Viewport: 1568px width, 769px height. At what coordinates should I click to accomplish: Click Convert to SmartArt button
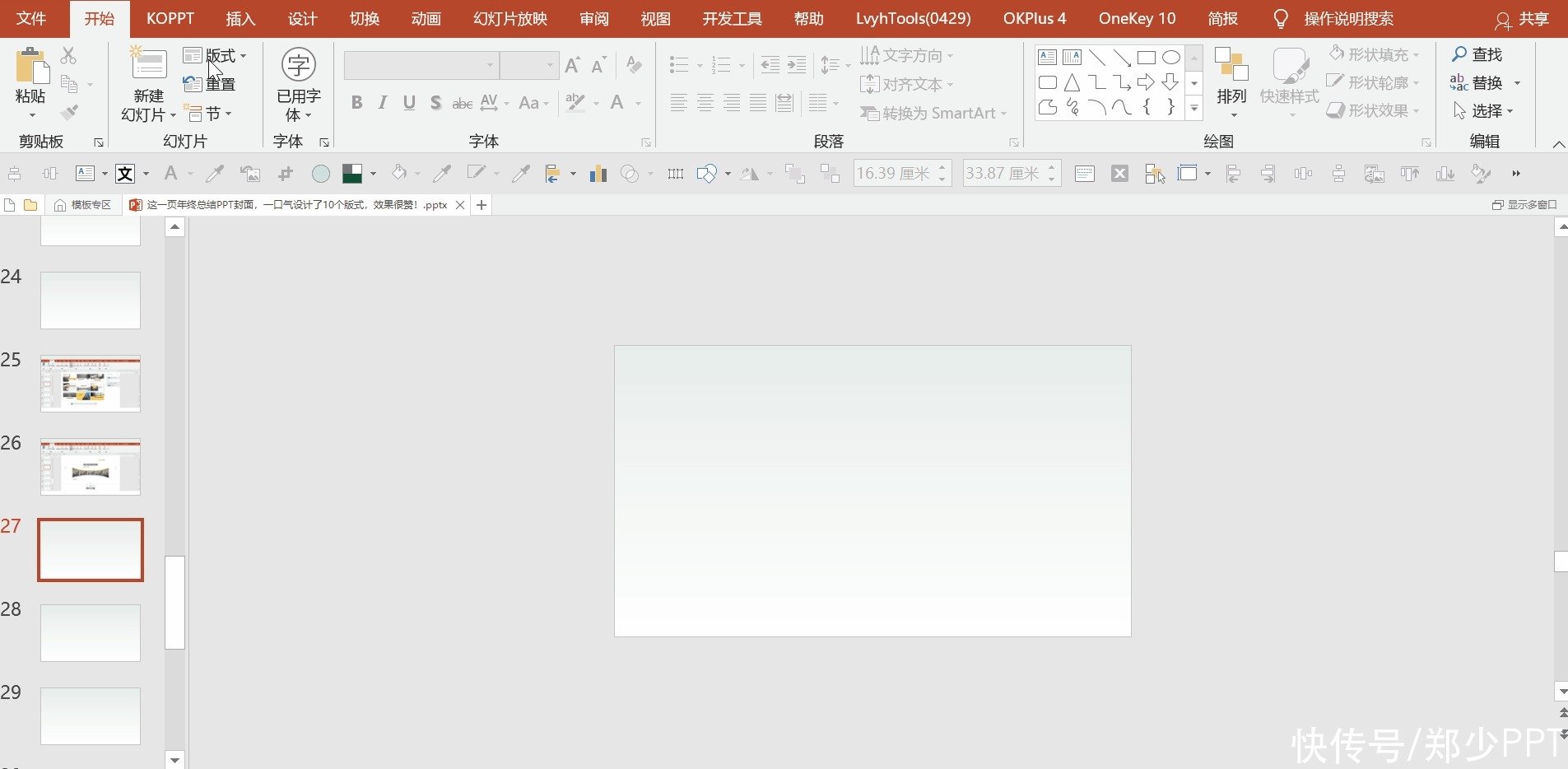pyautogui.click(x=933, y=113)
